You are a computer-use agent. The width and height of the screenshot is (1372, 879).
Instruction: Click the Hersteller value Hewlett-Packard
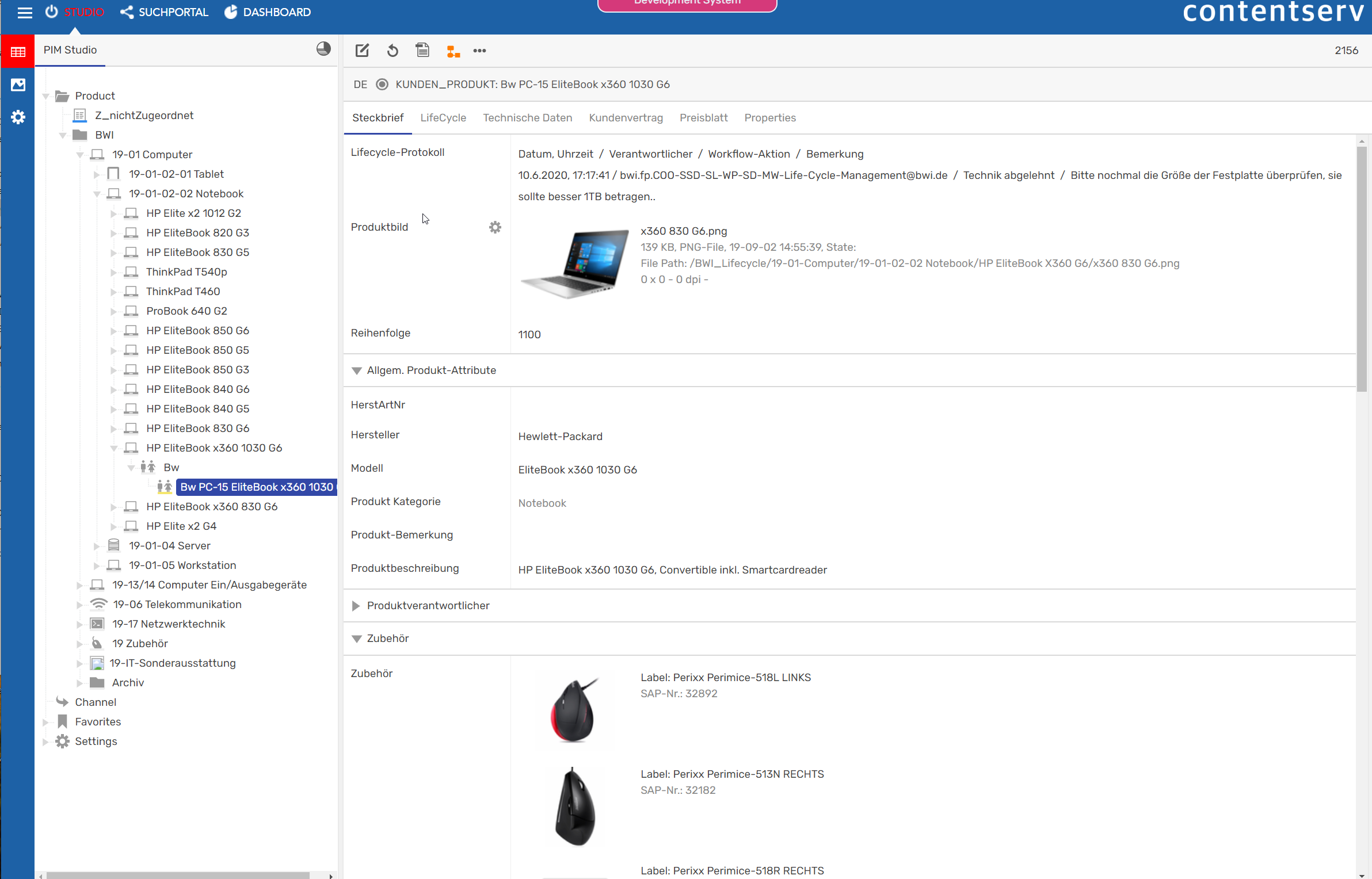(x=560, y=436)
